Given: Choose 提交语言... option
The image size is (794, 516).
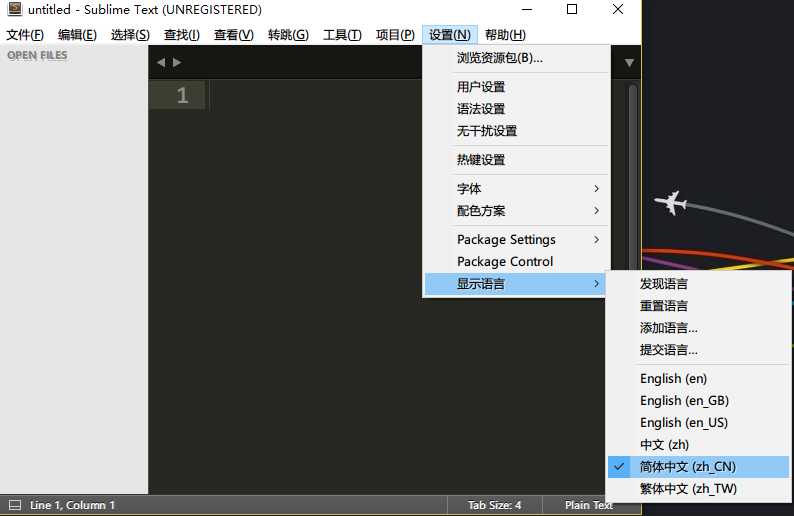Looking at the screenshot, I should coord(698,350).
